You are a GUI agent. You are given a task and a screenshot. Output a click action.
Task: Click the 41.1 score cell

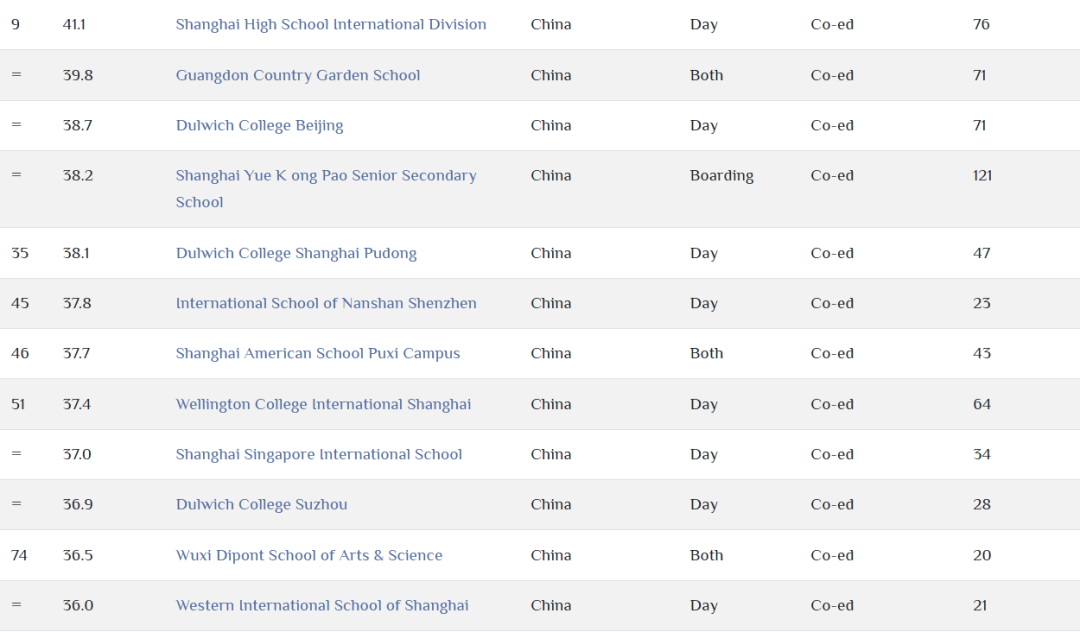click(75, 24)
